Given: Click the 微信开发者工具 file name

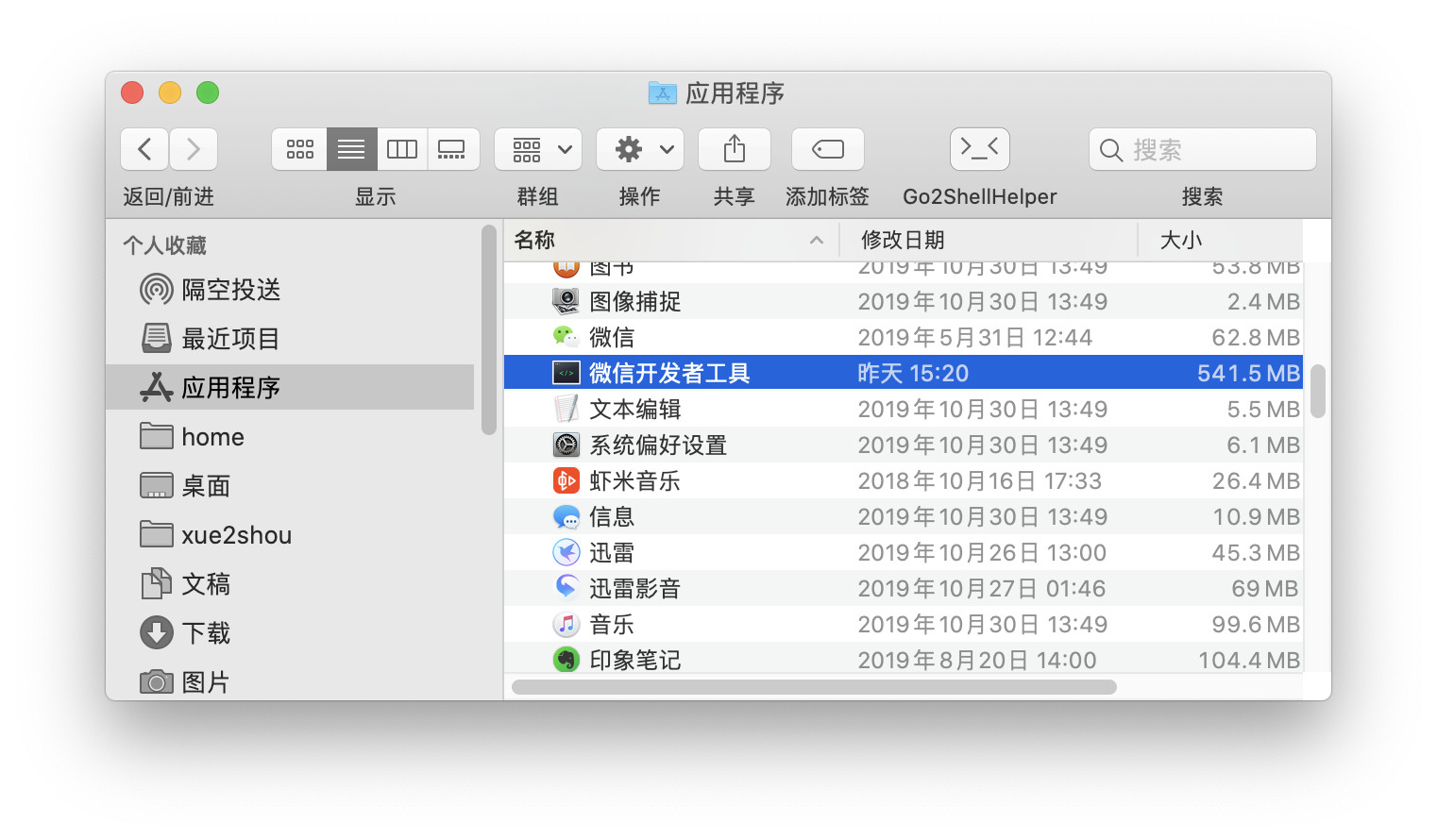Looking at the screenshot, I should pos(669,373).
